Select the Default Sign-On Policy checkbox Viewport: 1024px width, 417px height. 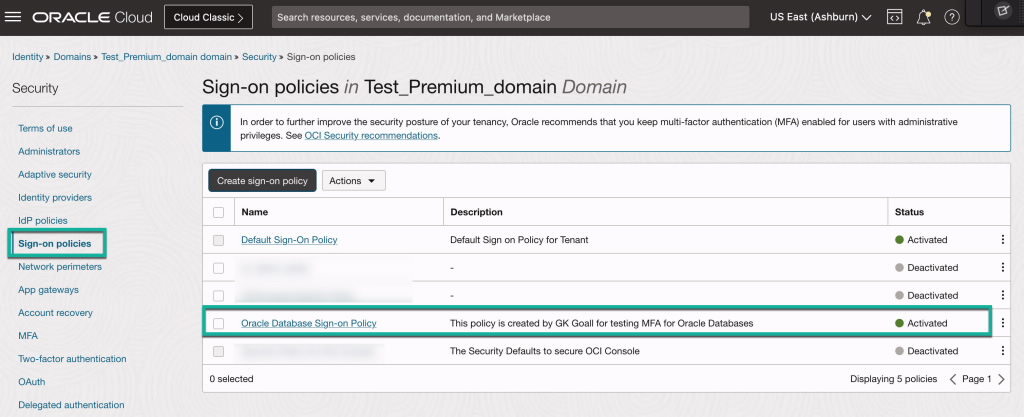coord(218,240)
